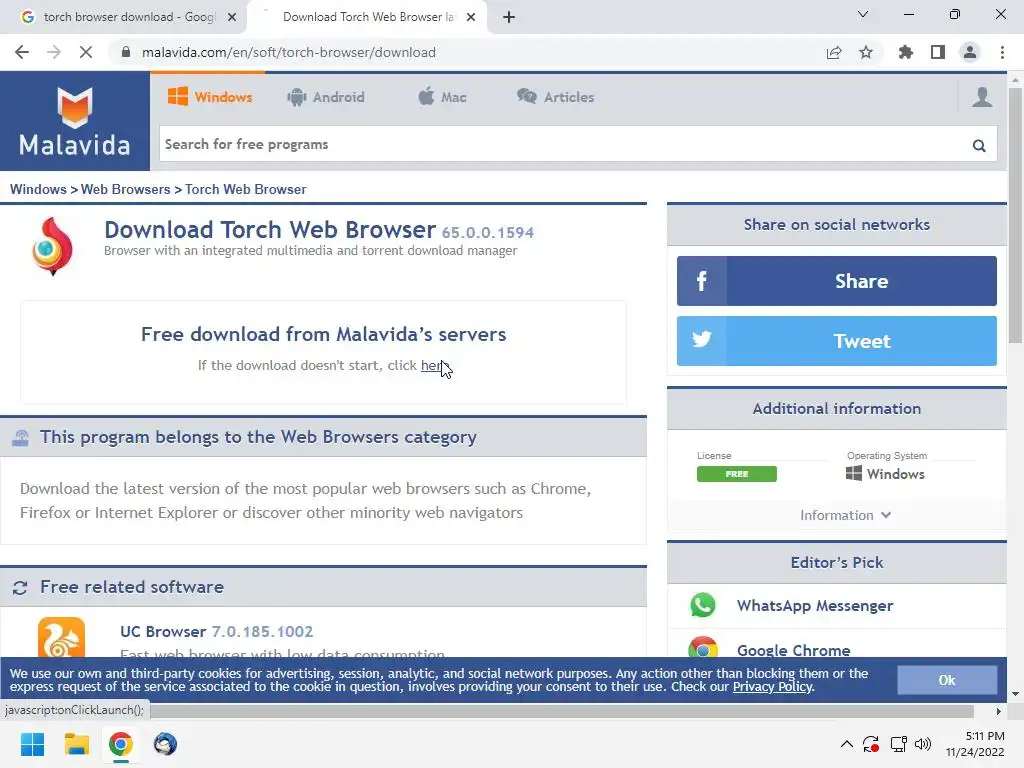This screenshot has height=768, width=1024.
Task: Bookmark this page with star
Action: (x=866, y=52)
